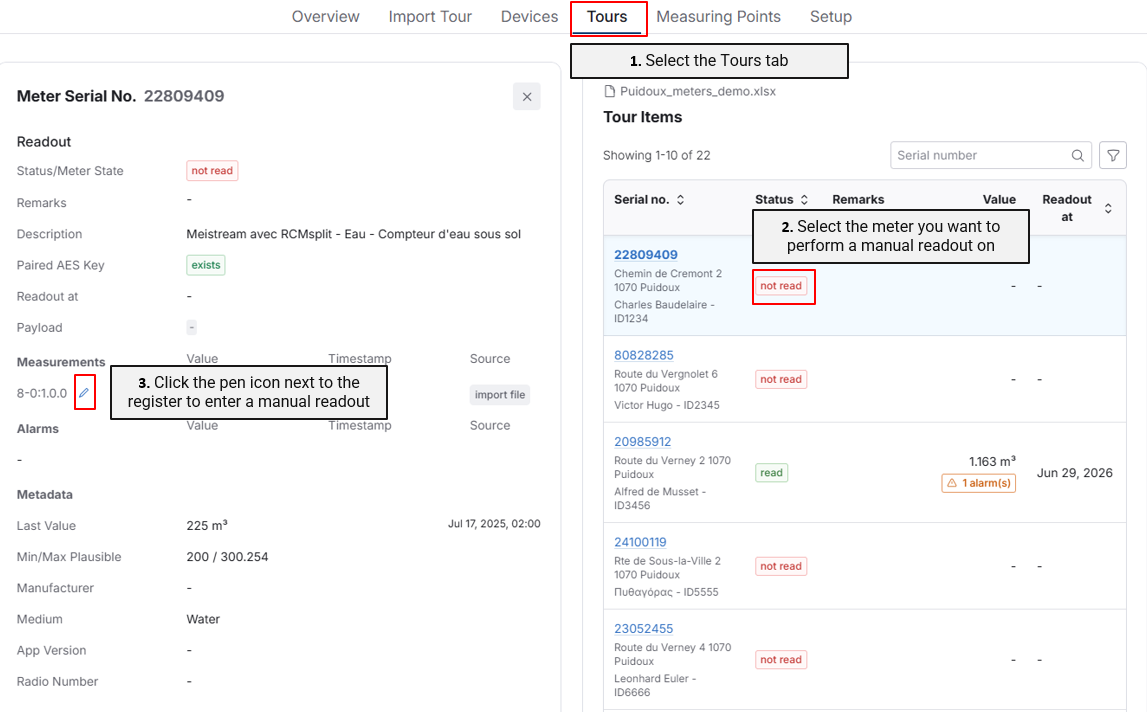
Task: Click the Jul 17, 2025, 02:00 timestamp
Action: click(x=494, y=524)
